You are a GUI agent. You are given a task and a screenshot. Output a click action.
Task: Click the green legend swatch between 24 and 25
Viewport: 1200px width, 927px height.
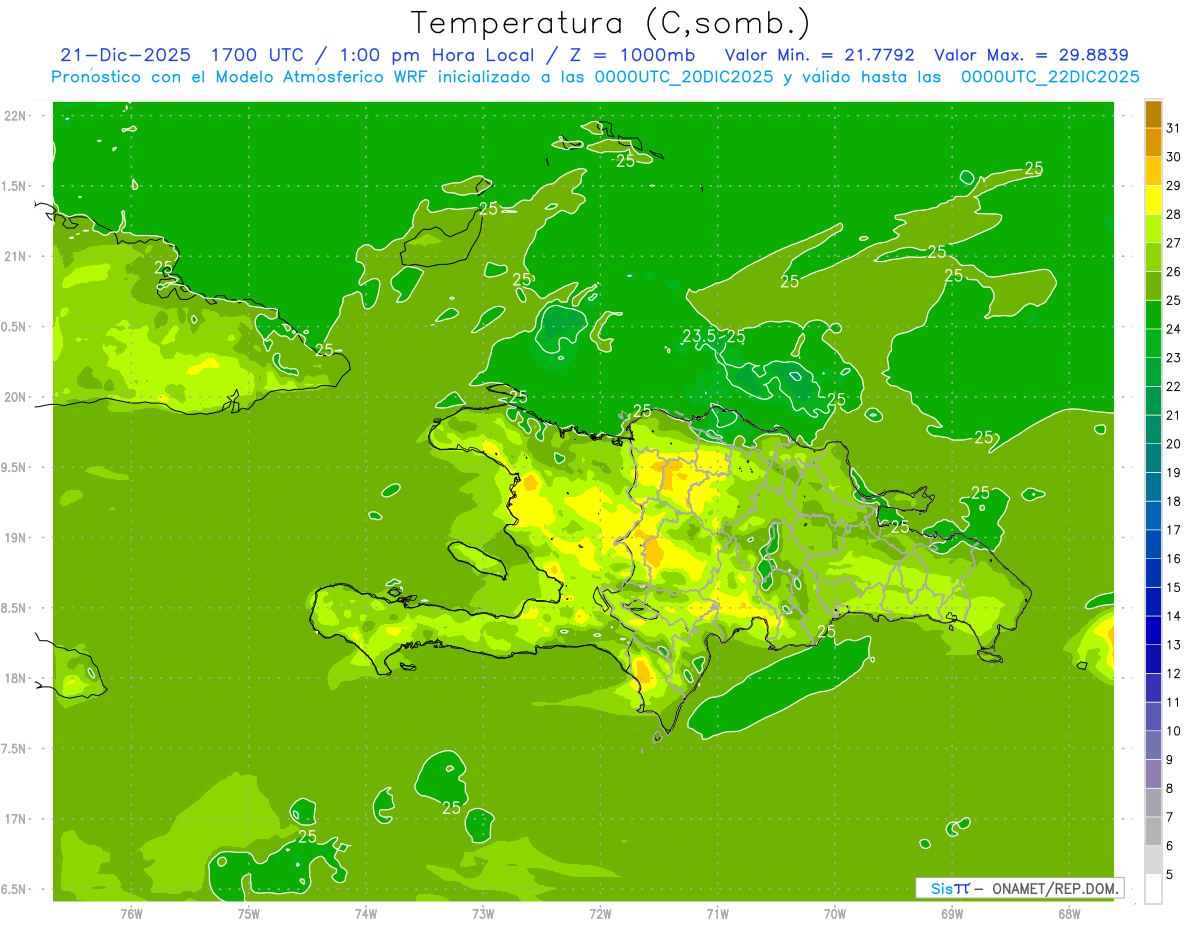(1153, 315)
